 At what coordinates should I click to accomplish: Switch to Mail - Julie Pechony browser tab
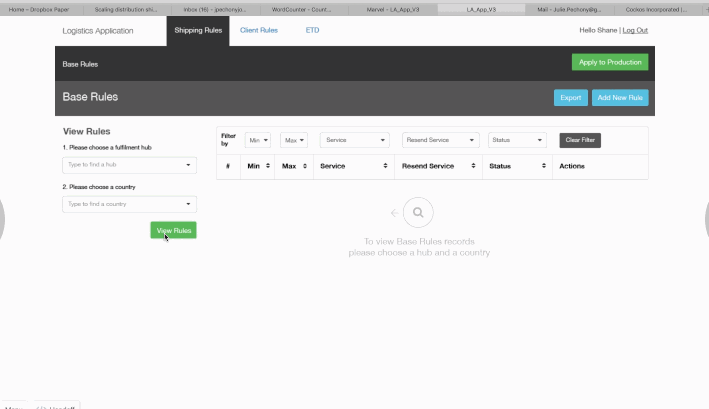click(x=569, y=9)
